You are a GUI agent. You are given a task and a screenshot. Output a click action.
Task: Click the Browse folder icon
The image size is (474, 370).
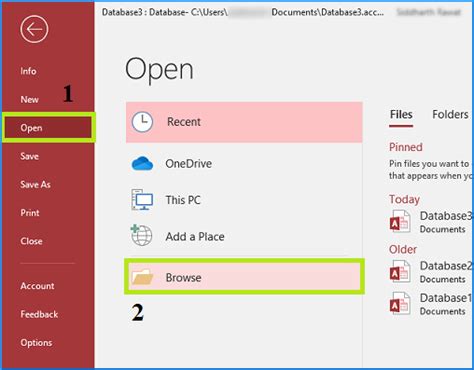coord(142,277)
